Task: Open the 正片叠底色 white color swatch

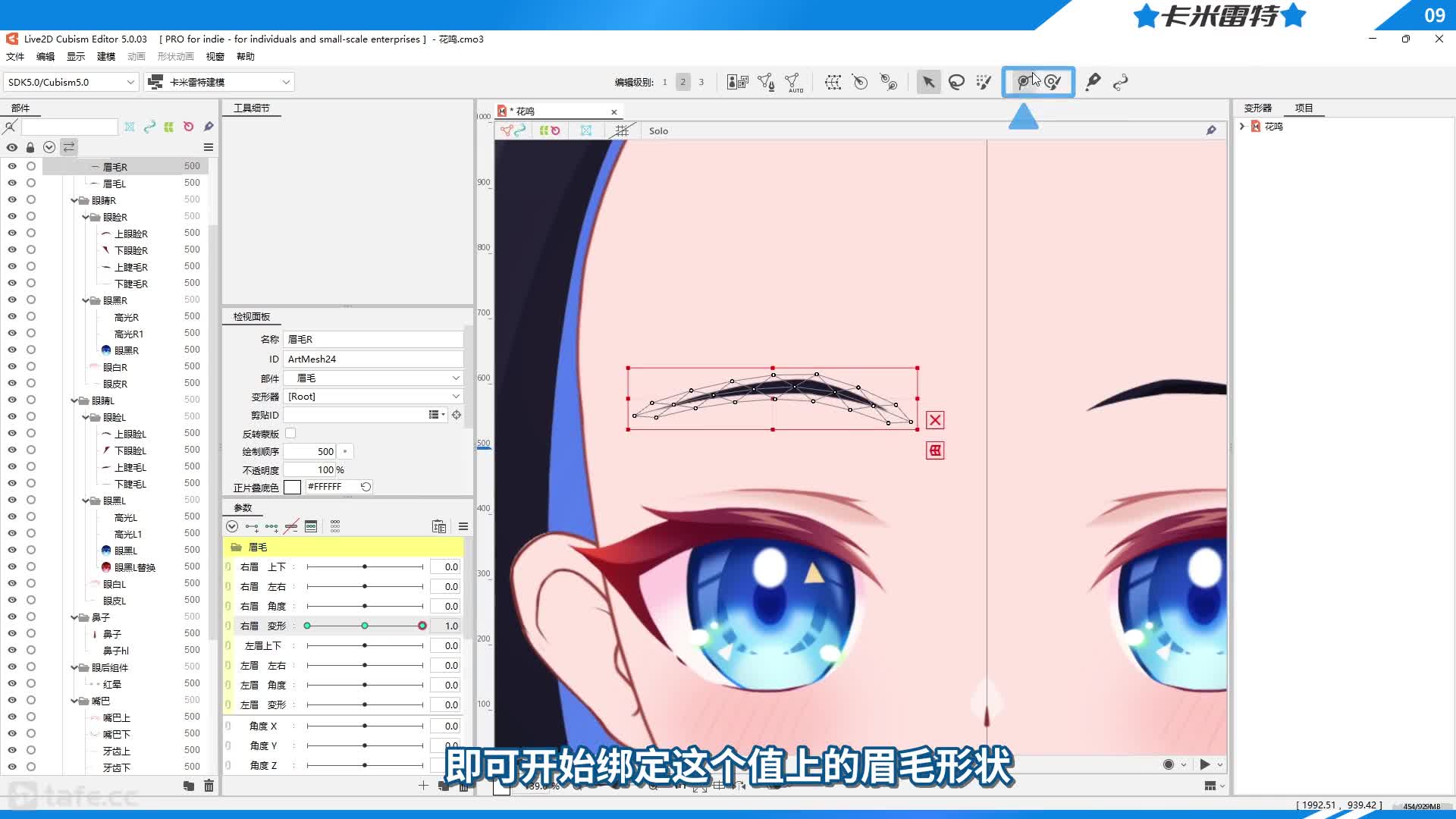Action: [292, 487]
